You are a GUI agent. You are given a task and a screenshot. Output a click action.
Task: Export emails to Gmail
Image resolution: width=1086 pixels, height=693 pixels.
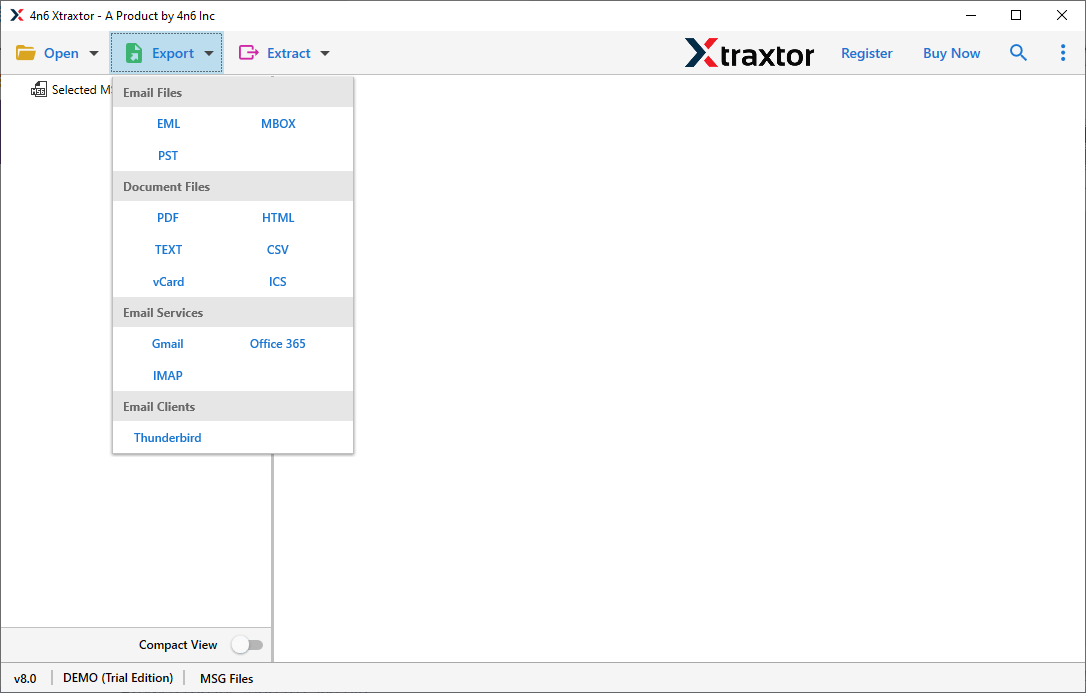click(167, 343)
